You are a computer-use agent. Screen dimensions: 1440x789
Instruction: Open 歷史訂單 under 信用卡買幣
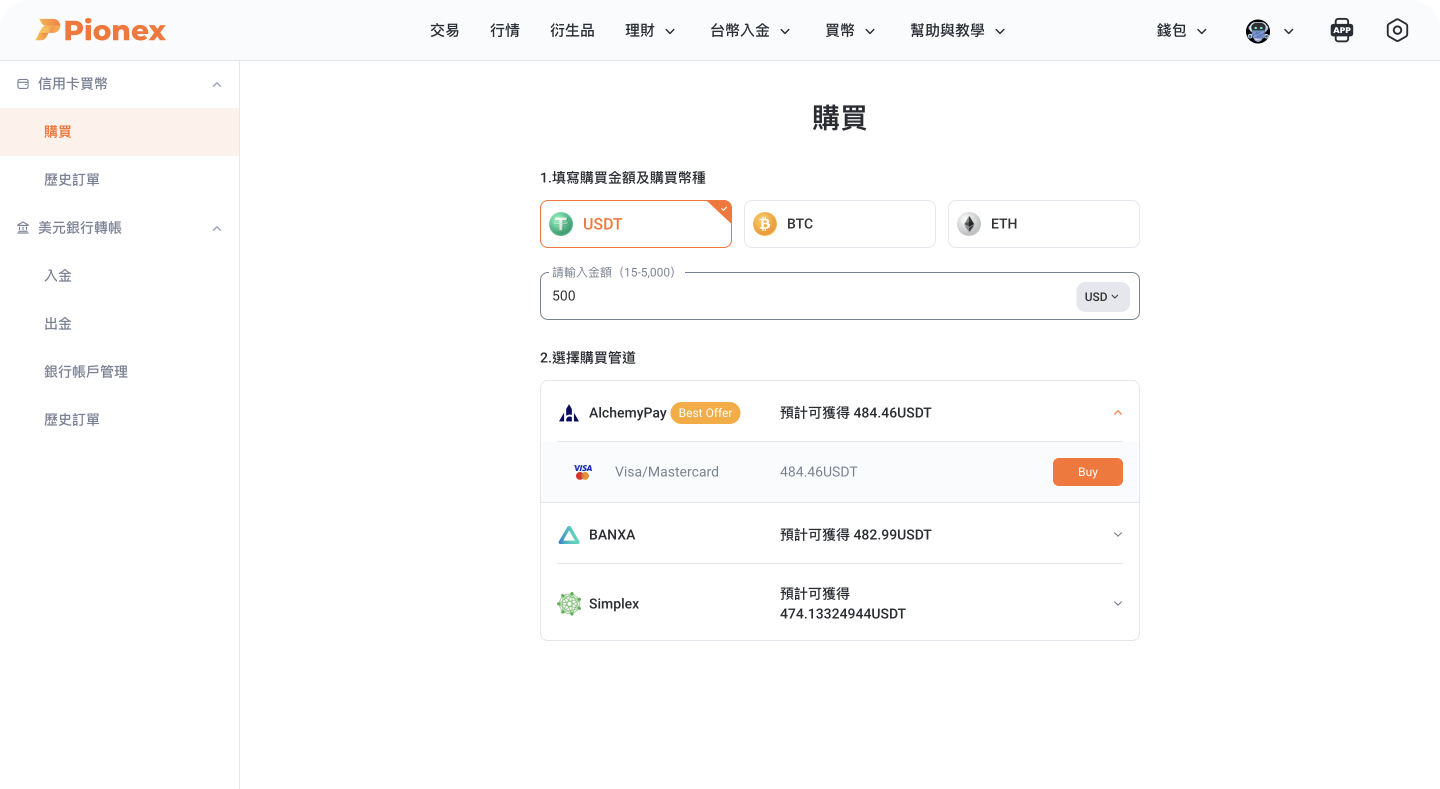click(x=120, y=180)
